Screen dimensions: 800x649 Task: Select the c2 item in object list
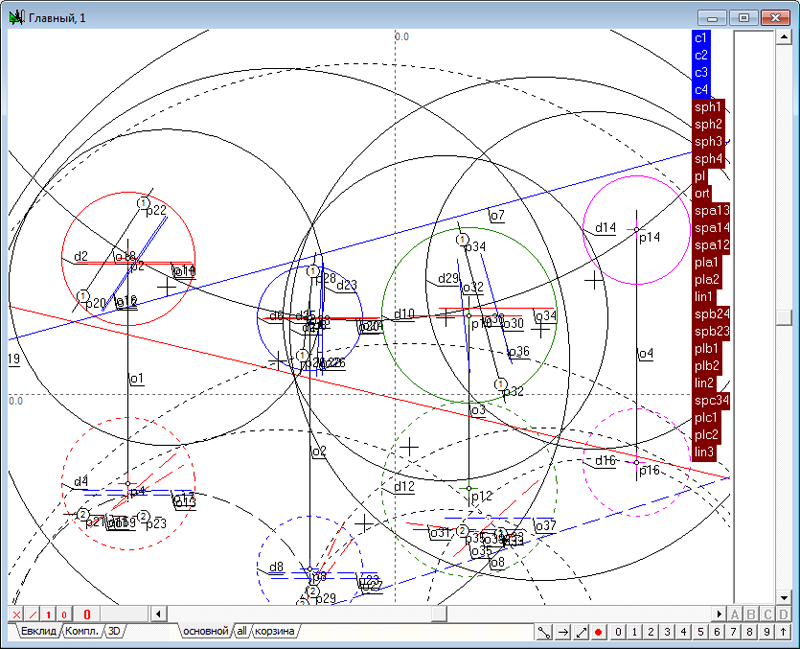coord(701,55)
